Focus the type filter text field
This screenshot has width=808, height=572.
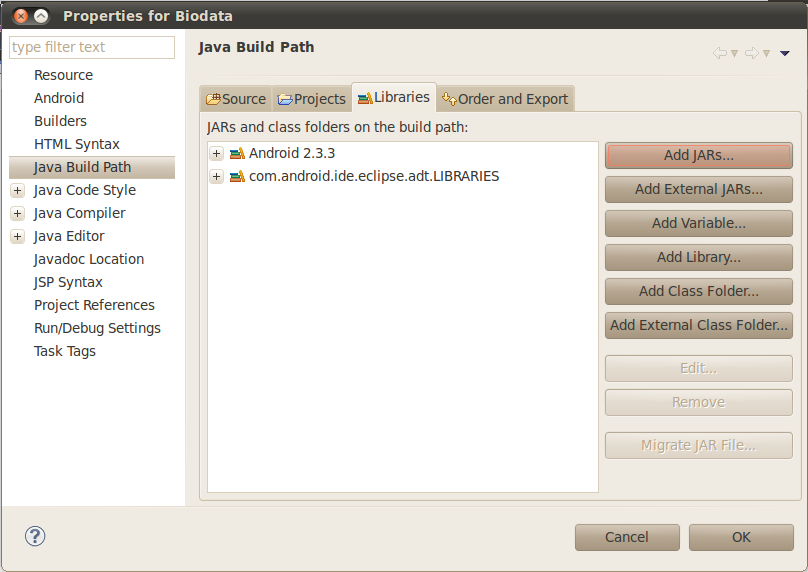click(x=92, y=47)
